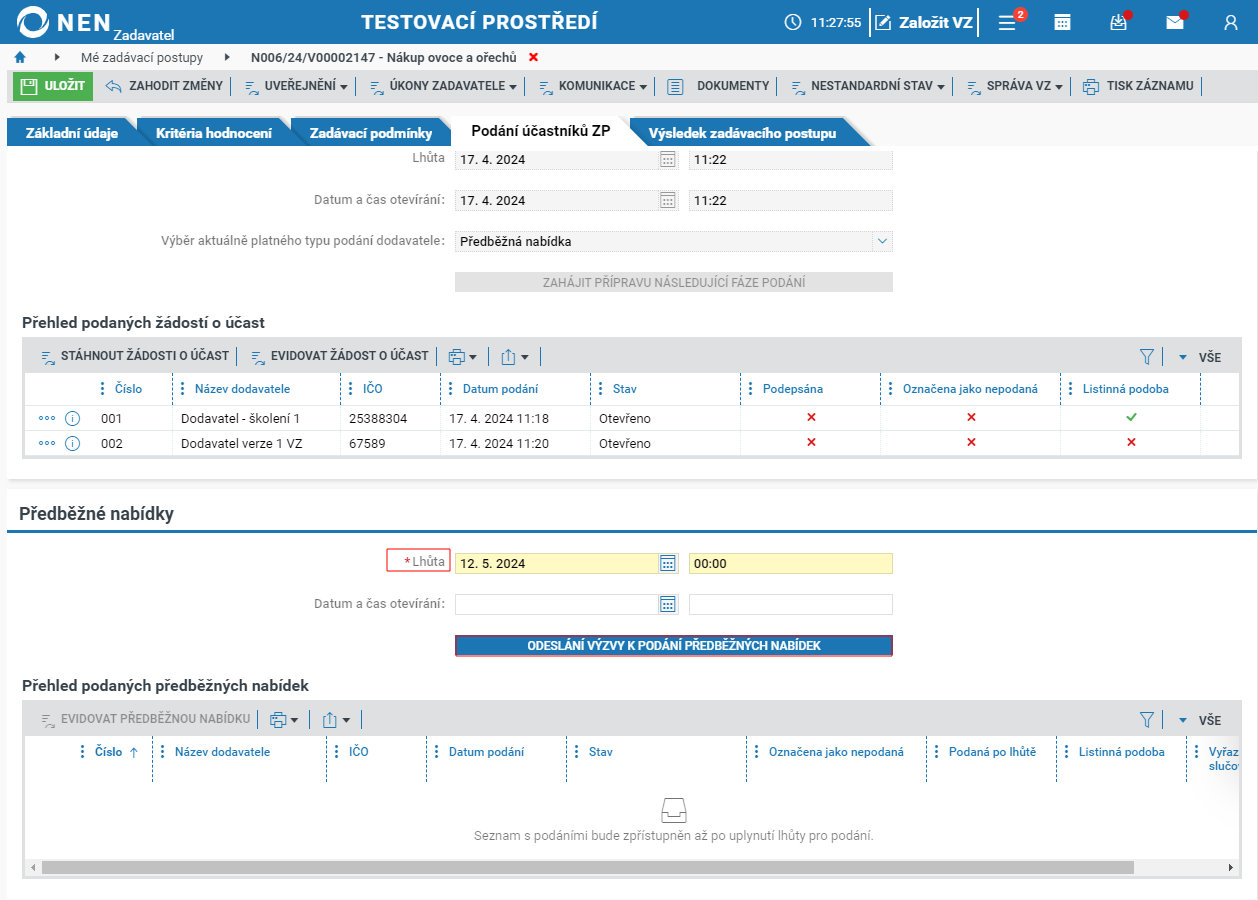Click empty Datum a čas otevírání date field
Image resolution: width=1258 pixels, height=900 pixels.
click(x=556, y=604)
